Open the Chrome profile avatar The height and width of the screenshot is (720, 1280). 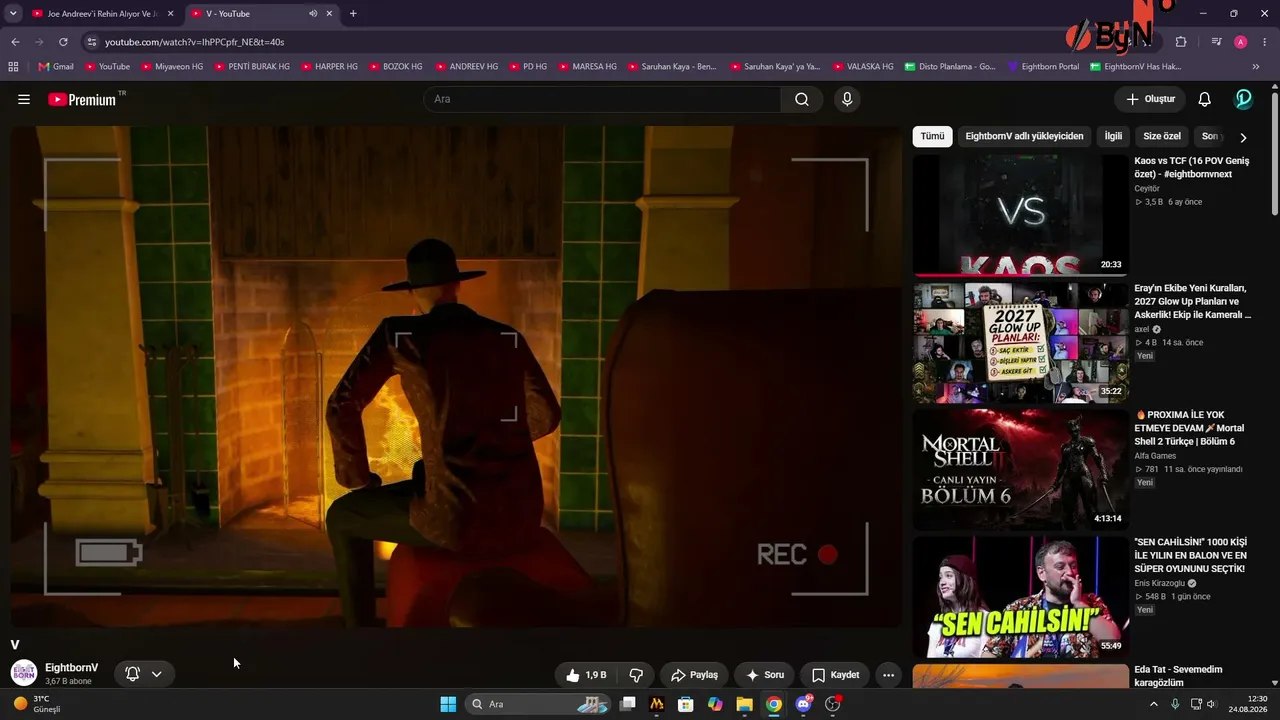(1241, 42)
